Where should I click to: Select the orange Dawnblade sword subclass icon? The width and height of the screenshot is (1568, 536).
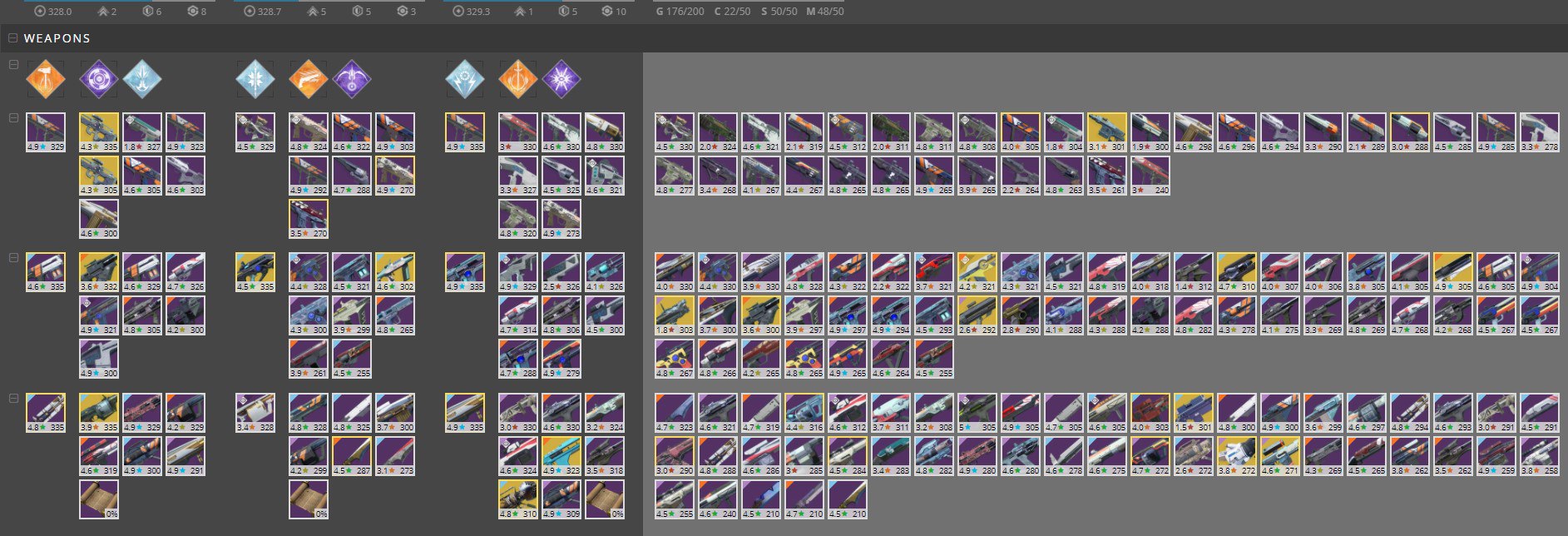[x=518, y=79]
